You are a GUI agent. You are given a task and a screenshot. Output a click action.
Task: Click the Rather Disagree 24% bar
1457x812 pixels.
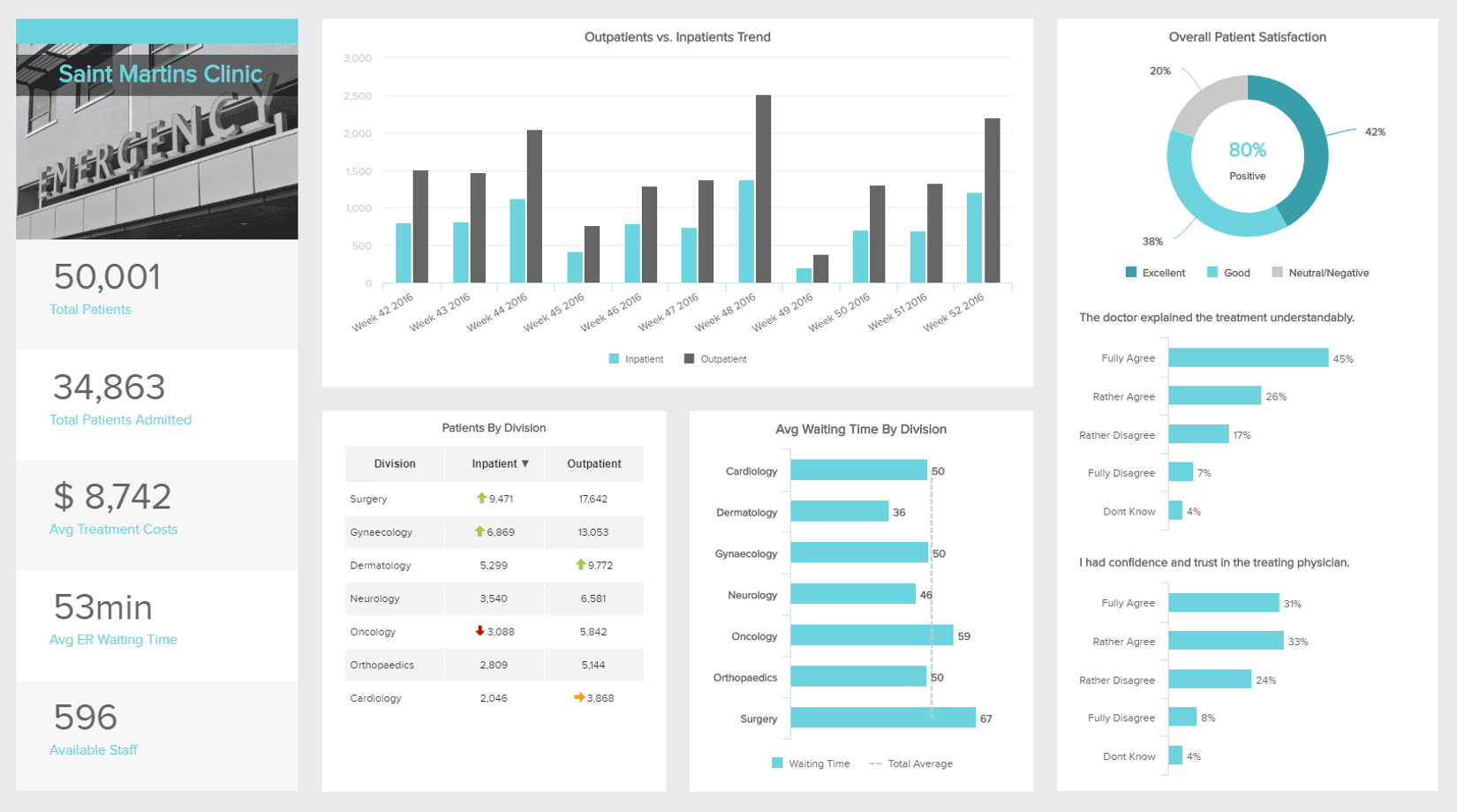[x=1211, y=680]
